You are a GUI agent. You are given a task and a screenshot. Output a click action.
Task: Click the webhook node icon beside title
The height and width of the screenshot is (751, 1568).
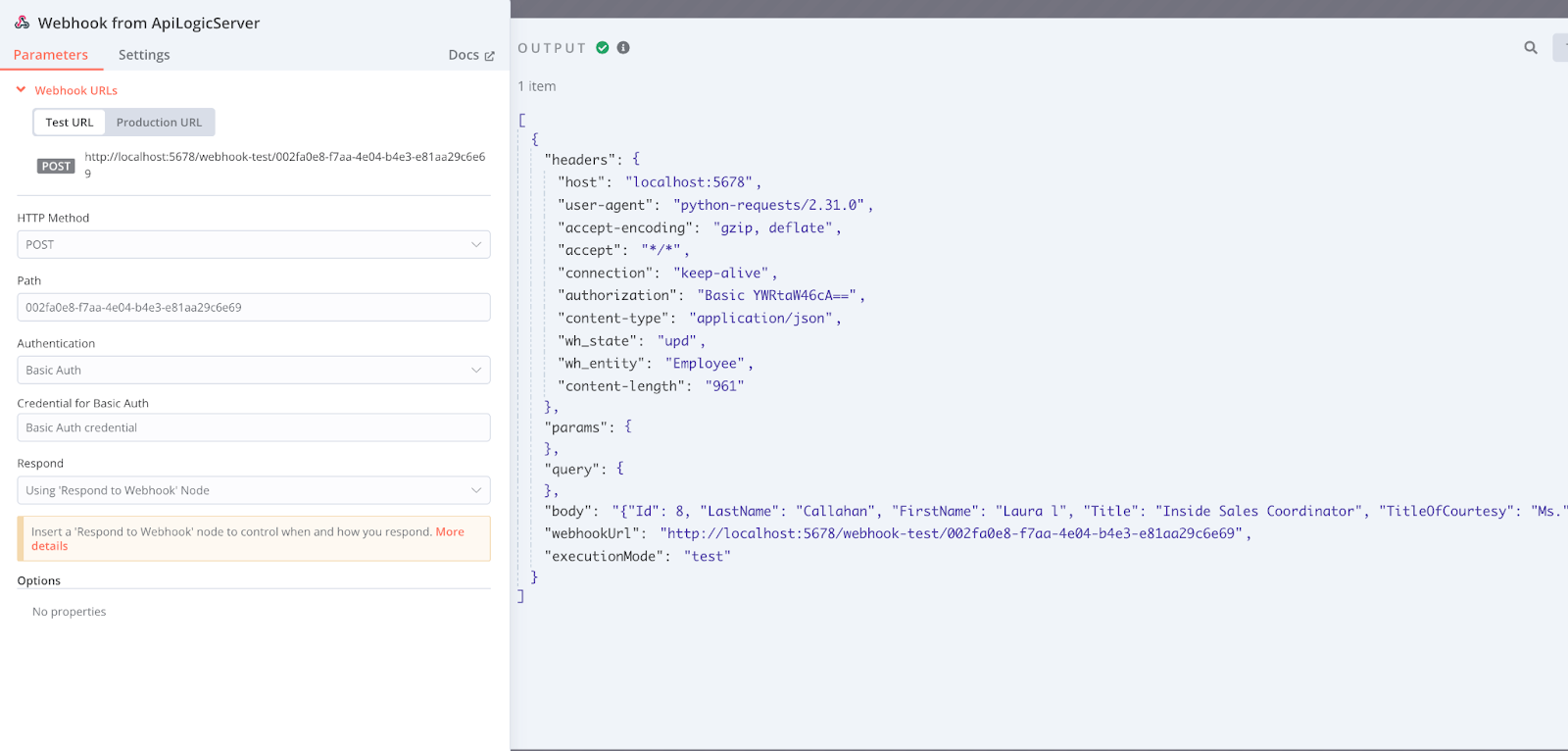tap(22, 22)
